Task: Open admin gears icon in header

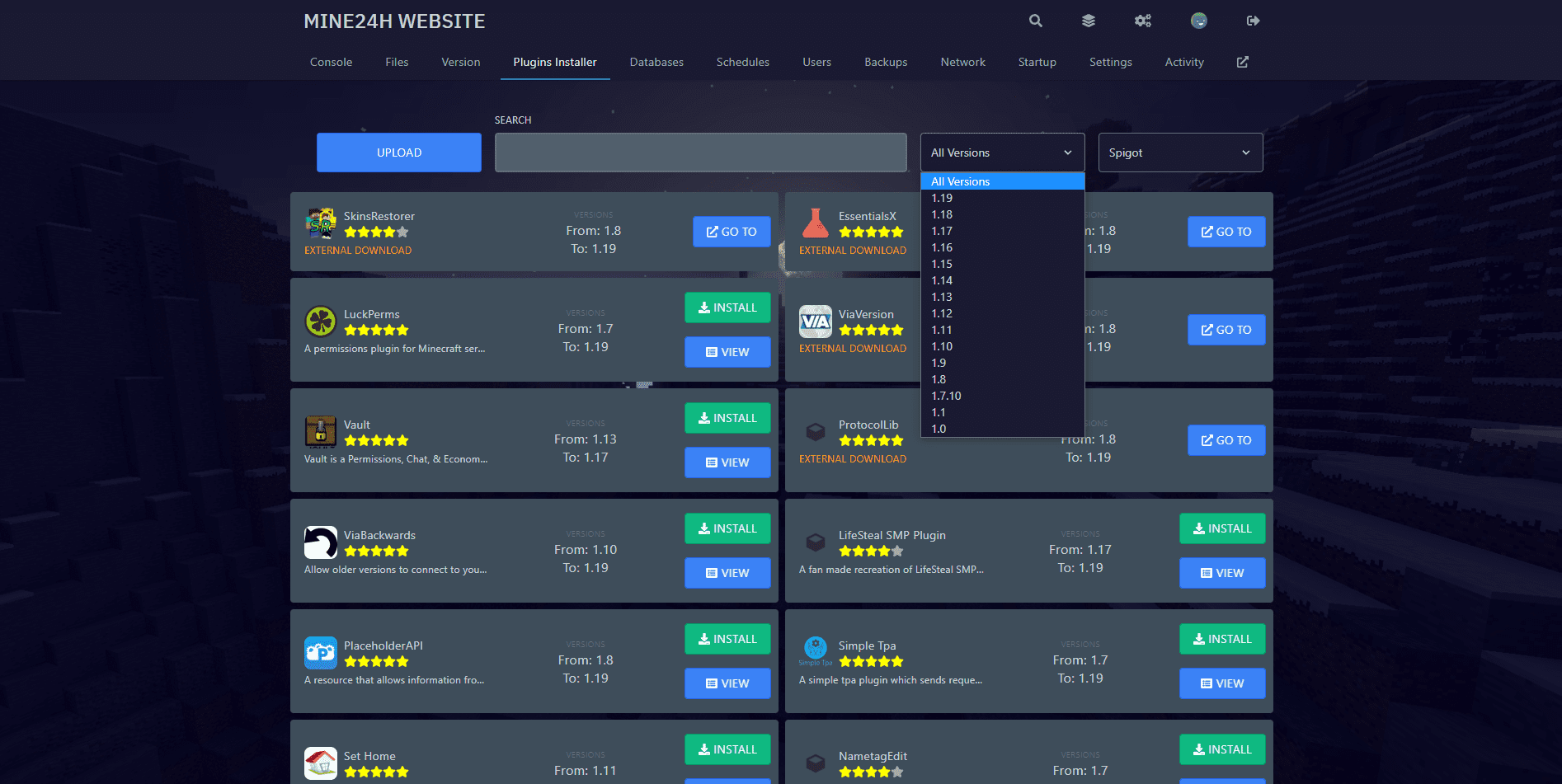Action: coord(1142,21)
